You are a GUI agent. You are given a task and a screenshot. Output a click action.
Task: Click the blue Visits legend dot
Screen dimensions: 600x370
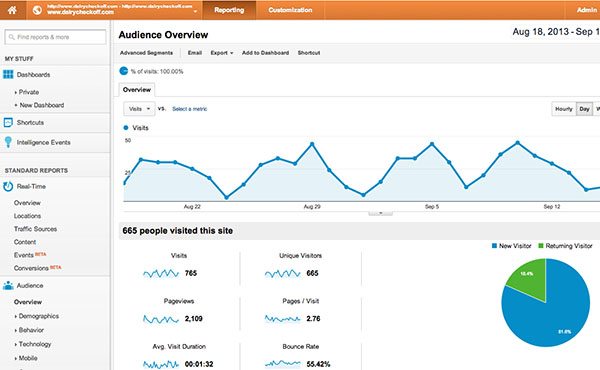126,128
